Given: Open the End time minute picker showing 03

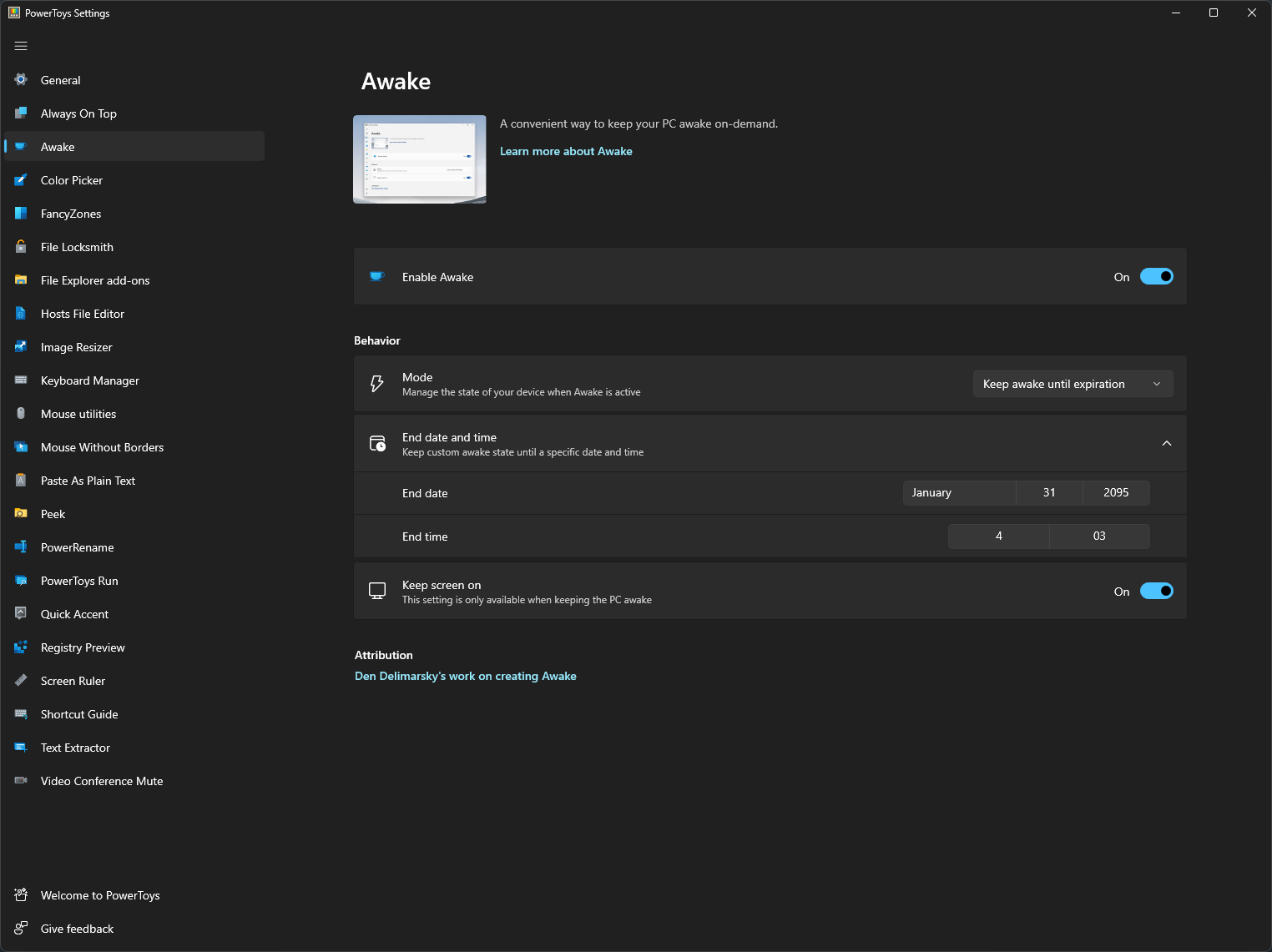Looking at the screenshot, I should (x=1099, y=536).
